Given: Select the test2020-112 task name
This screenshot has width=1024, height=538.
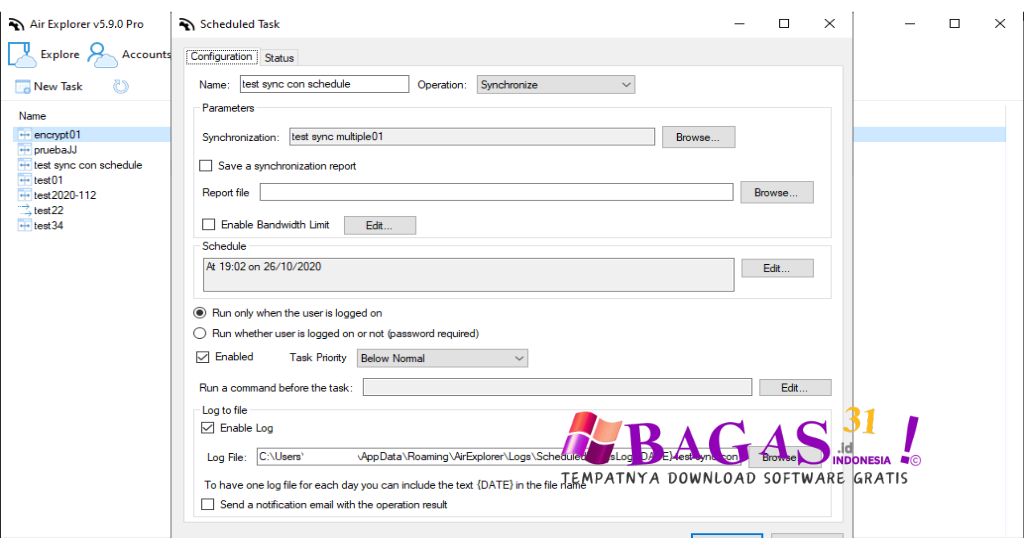Looking at the screenshot, I should click(65, 195).
